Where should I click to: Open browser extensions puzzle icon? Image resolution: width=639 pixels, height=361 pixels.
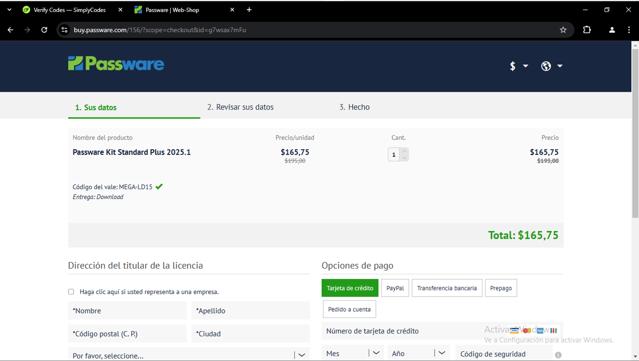click(x=586, y=30)
